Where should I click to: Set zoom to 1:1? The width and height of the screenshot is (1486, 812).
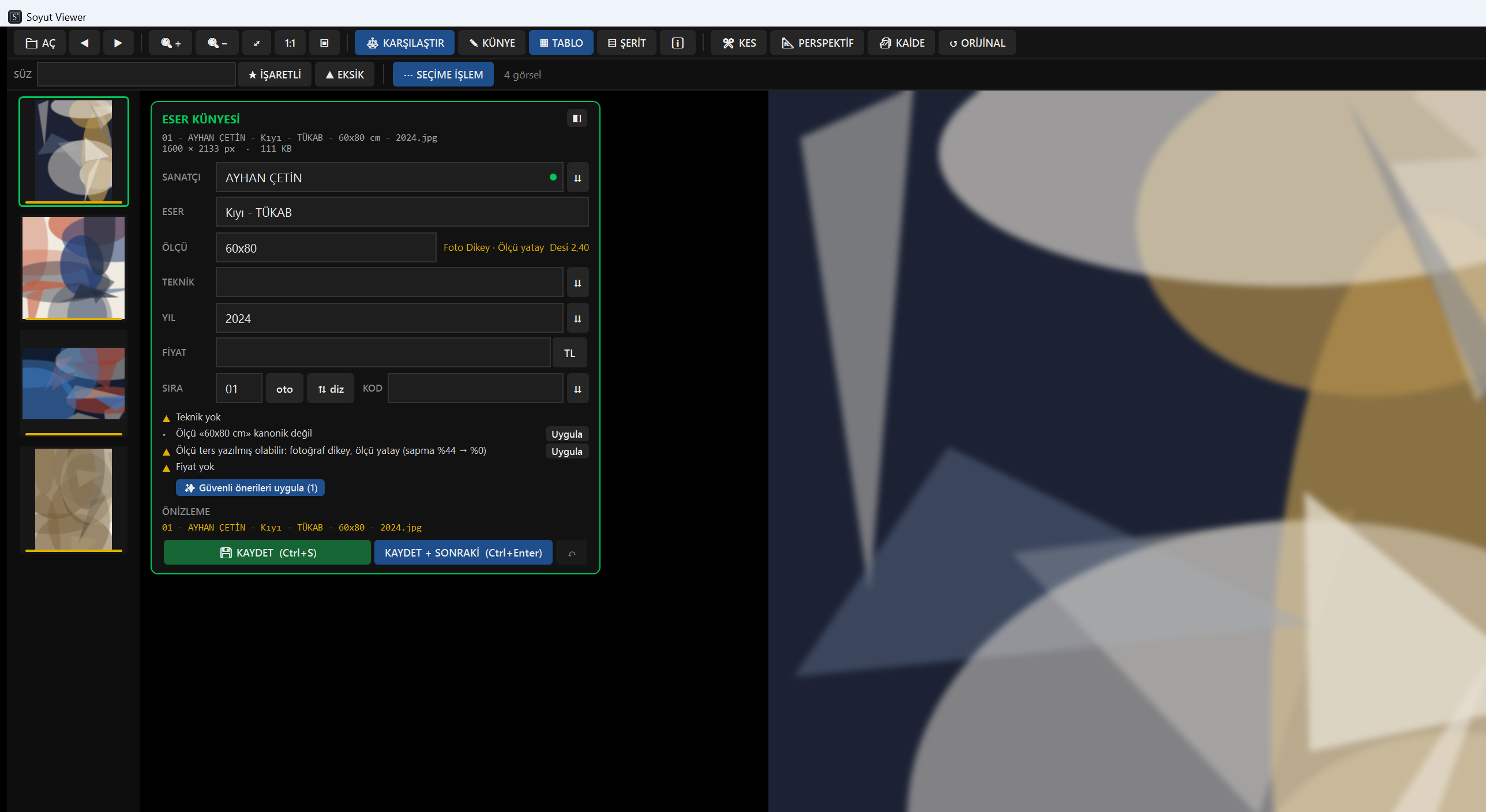(290, 43)
